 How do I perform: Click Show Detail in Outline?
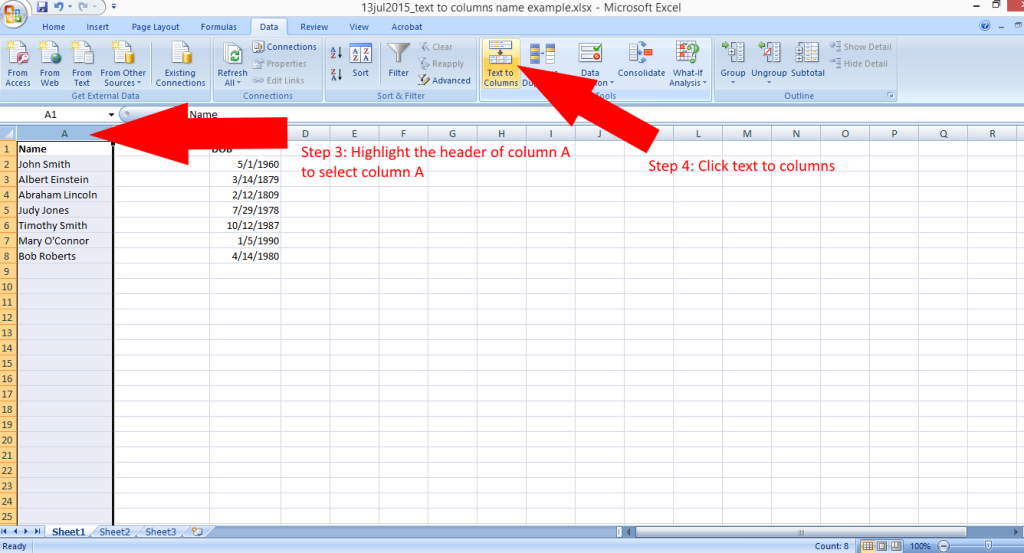click(860, 46)
